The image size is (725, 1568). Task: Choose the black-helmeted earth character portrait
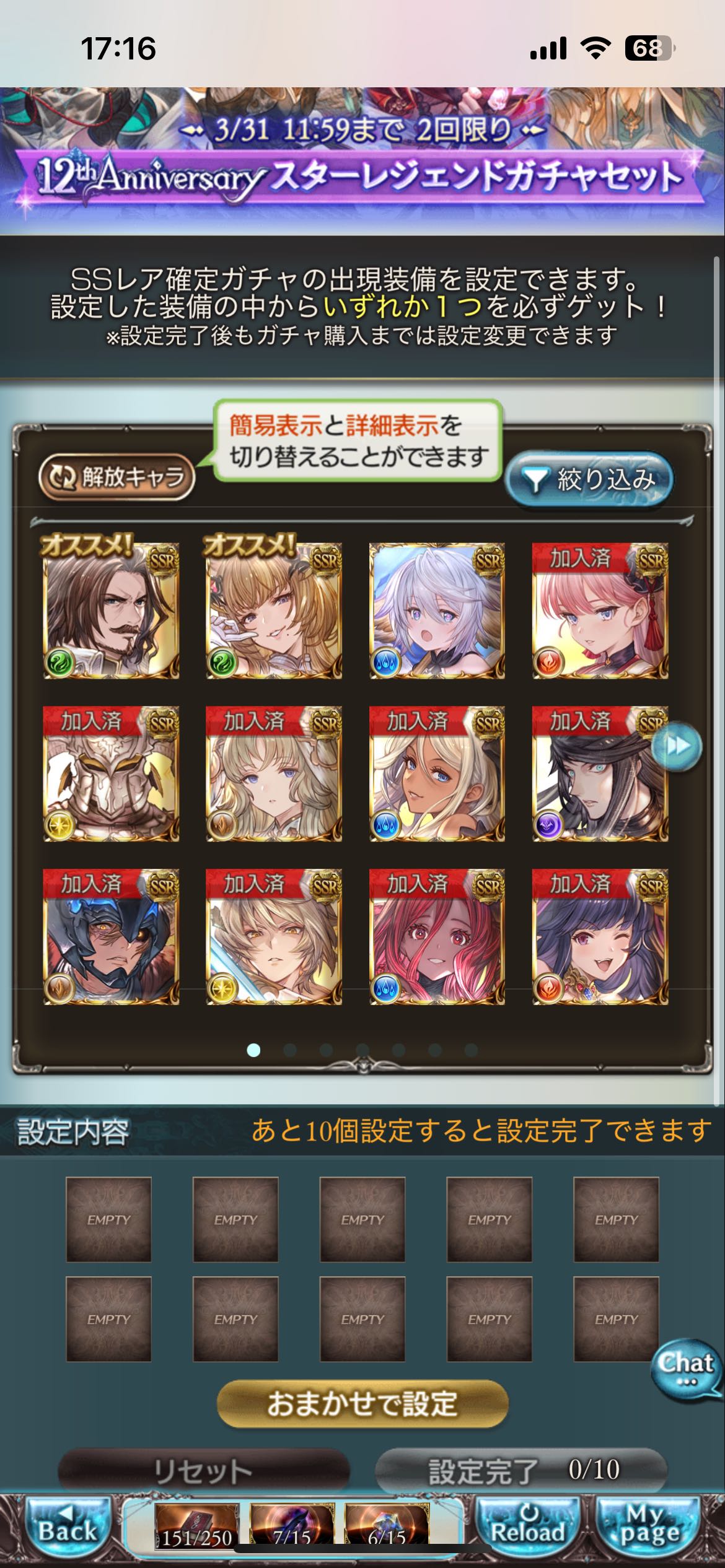coord(111,936)
